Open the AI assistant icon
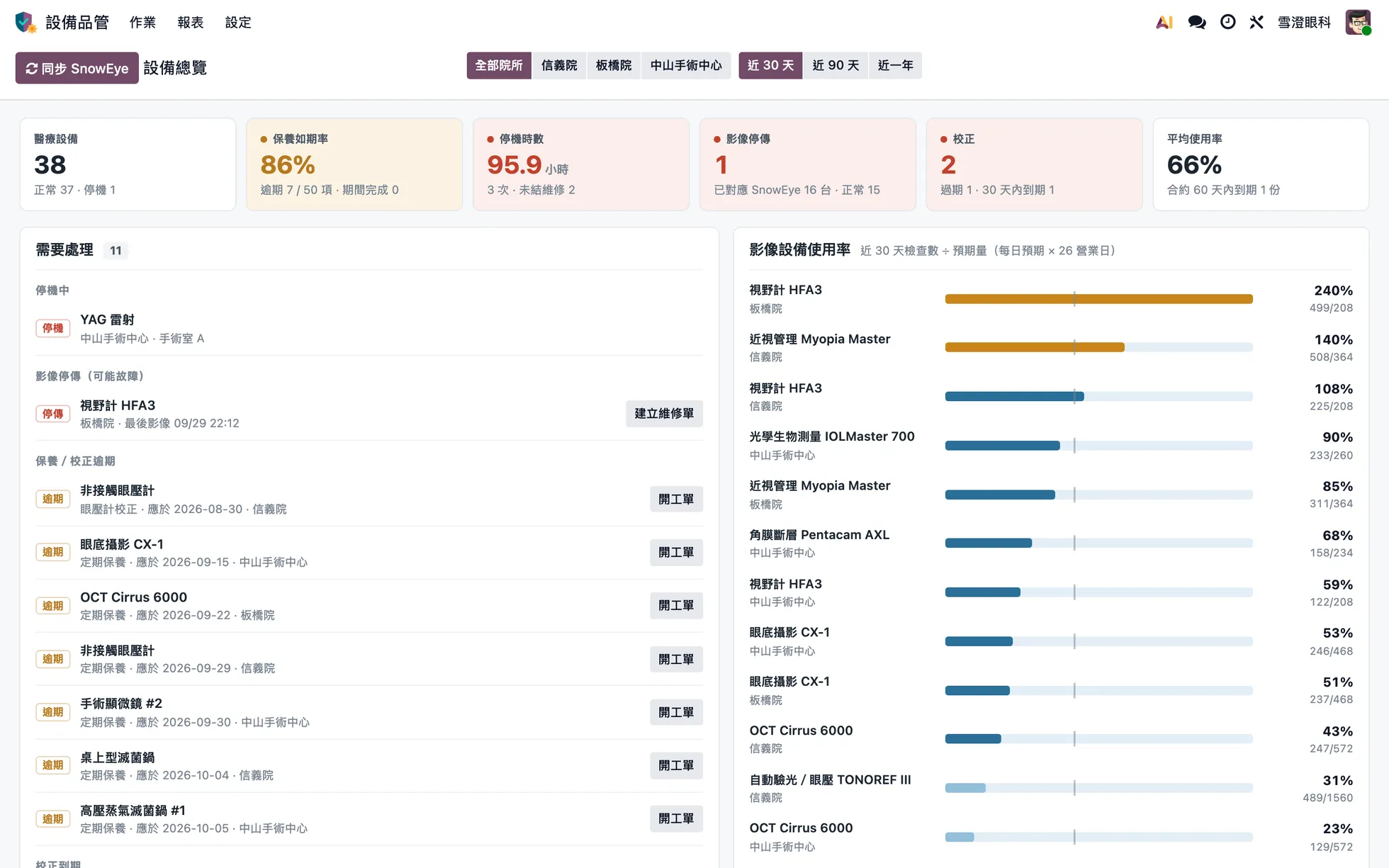This screenshot has width=1389, height=868. click(x=1164, y=23)
